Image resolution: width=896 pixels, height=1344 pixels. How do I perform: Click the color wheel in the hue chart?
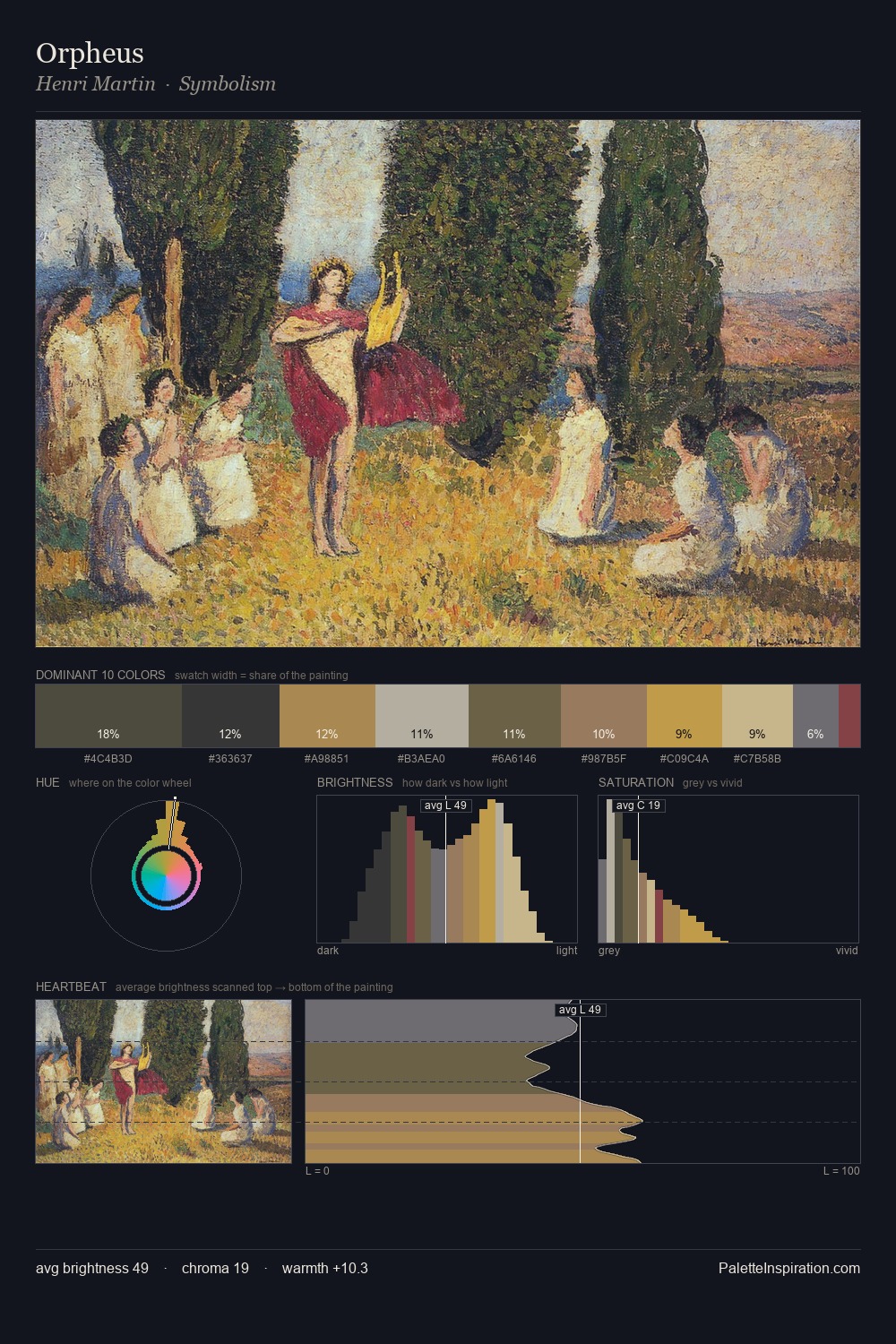pyautogui.click(x=166, y=875)
